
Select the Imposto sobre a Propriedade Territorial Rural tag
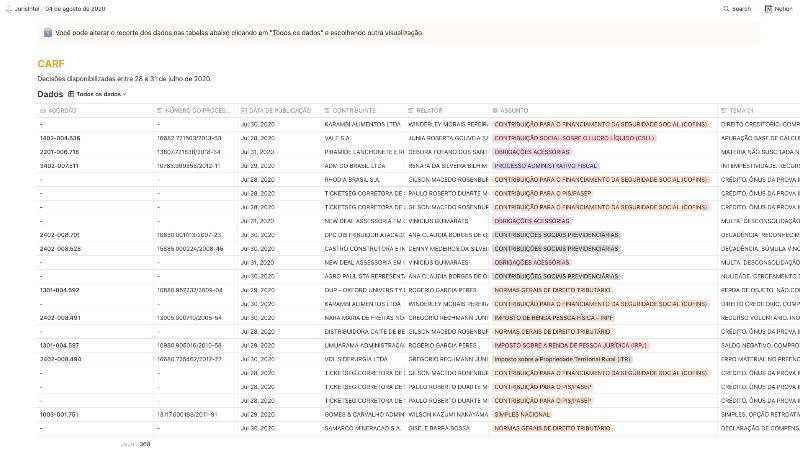tap(562, 359)
